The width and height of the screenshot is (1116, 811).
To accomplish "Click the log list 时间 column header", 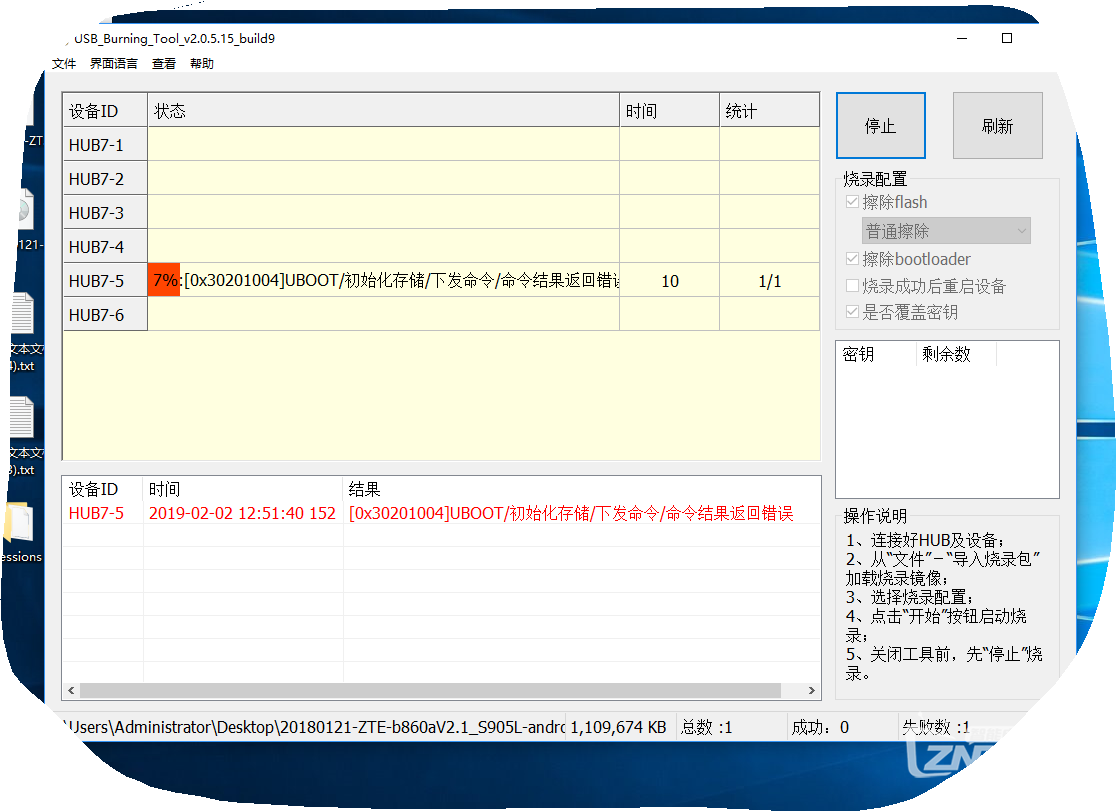I will (x=243, y=489).
